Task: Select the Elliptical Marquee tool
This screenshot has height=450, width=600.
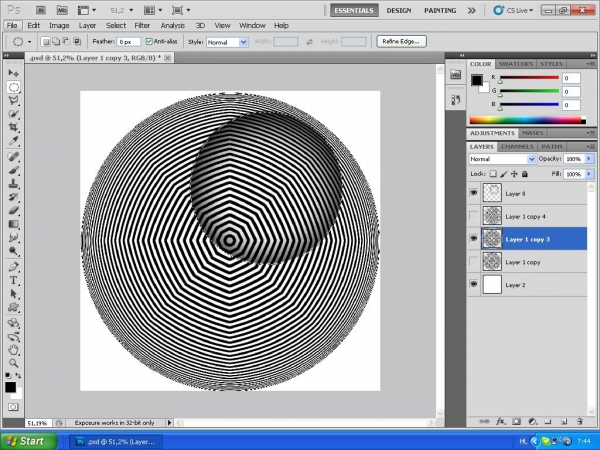Action: coord(13,87)
